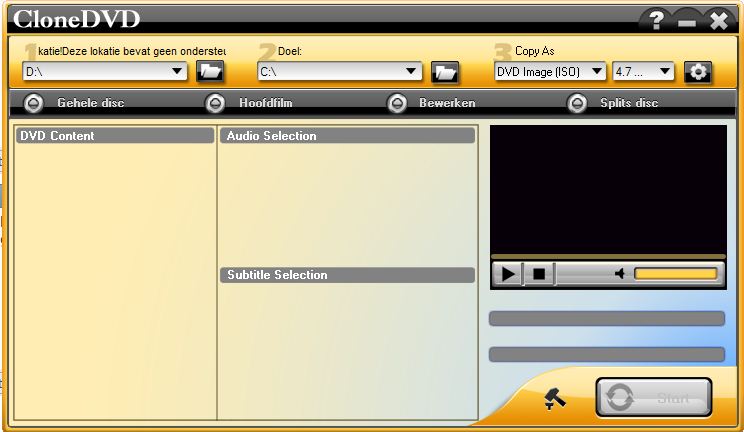Click the hammer tools icon
This screenshot has width=744, height=432.
point(555,398)
